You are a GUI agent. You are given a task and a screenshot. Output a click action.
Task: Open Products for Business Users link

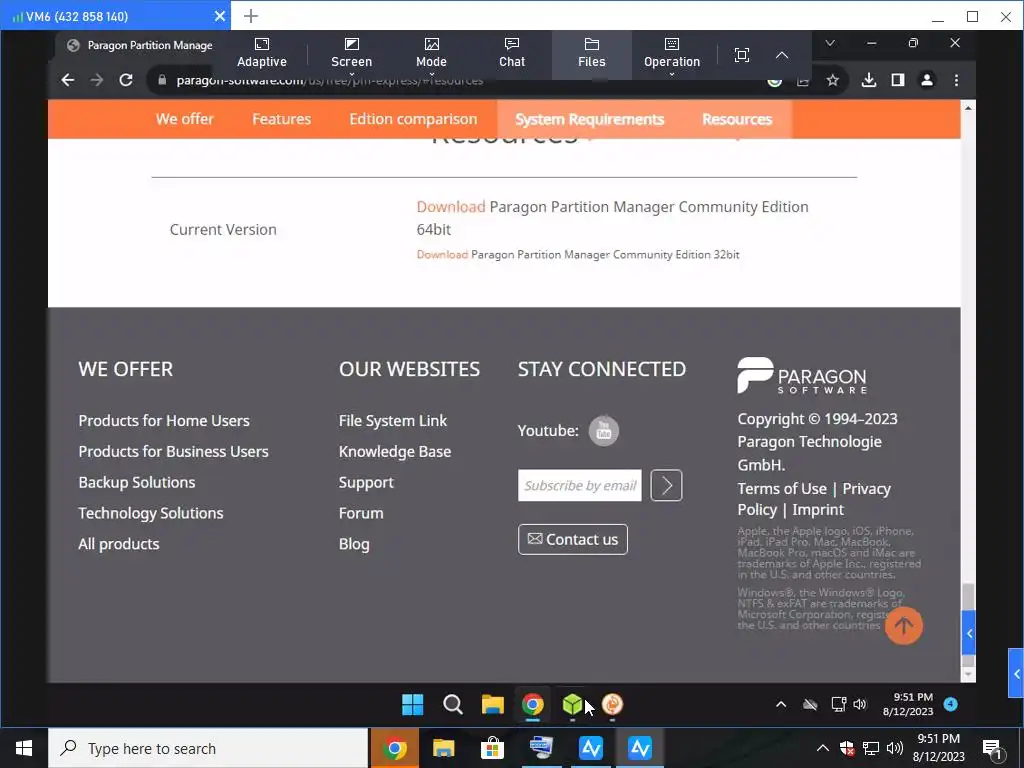[173, 451]
